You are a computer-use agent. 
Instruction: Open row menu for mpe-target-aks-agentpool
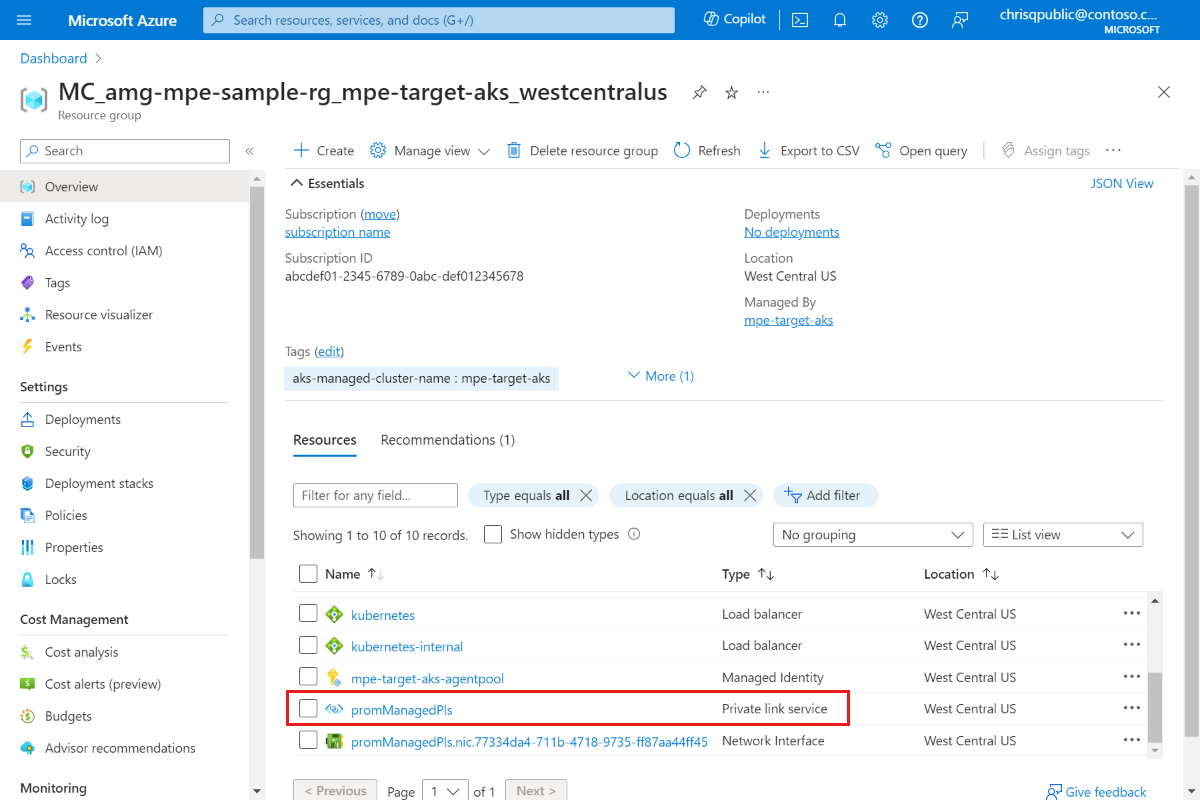click(x=1132, y=677)
